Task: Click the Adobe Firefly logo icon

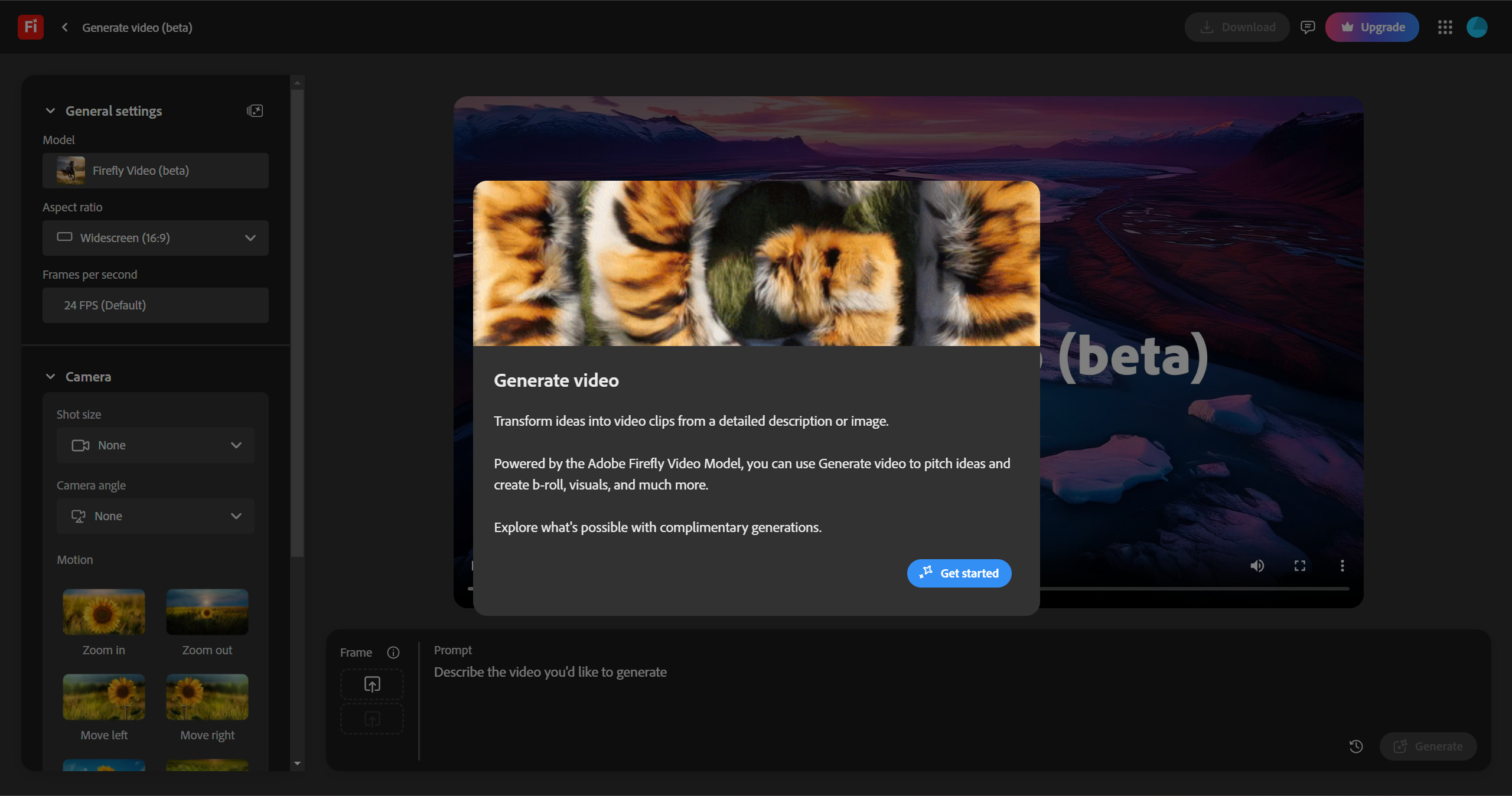Action: (30, 27)
